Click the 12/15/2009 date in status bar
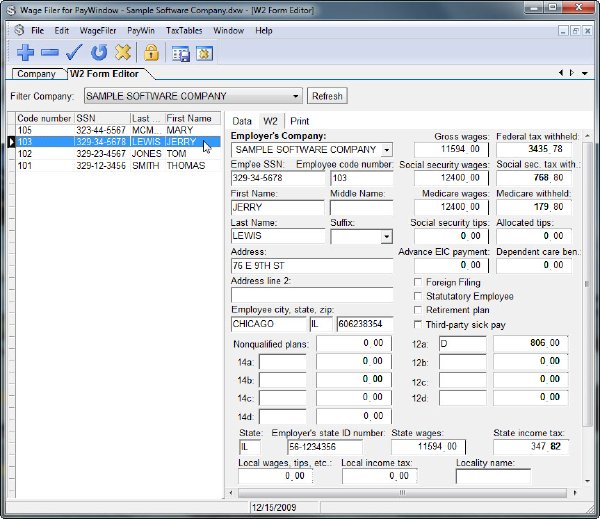Image resolution: width=600 pixels, height=519 pixels. (274, 508)
